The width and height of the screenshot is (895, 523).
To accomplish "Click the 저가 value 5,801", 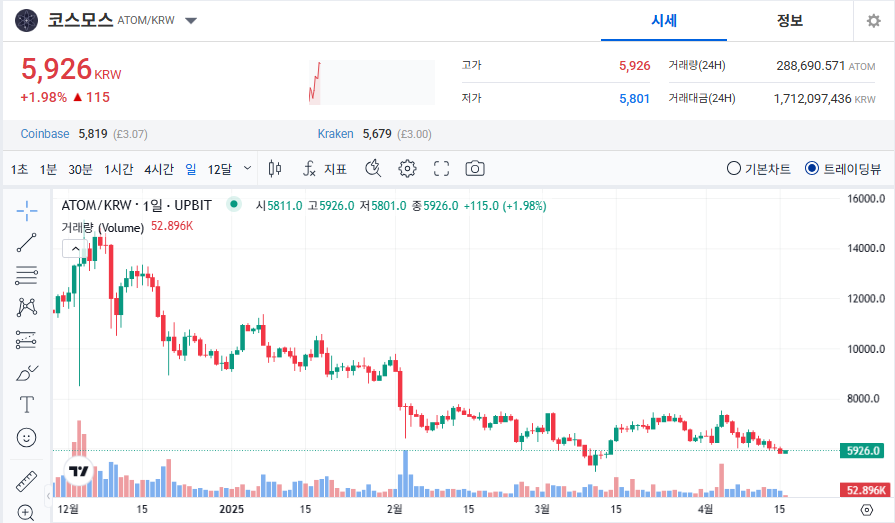I will pyautogui.click(x=634, y=99).
